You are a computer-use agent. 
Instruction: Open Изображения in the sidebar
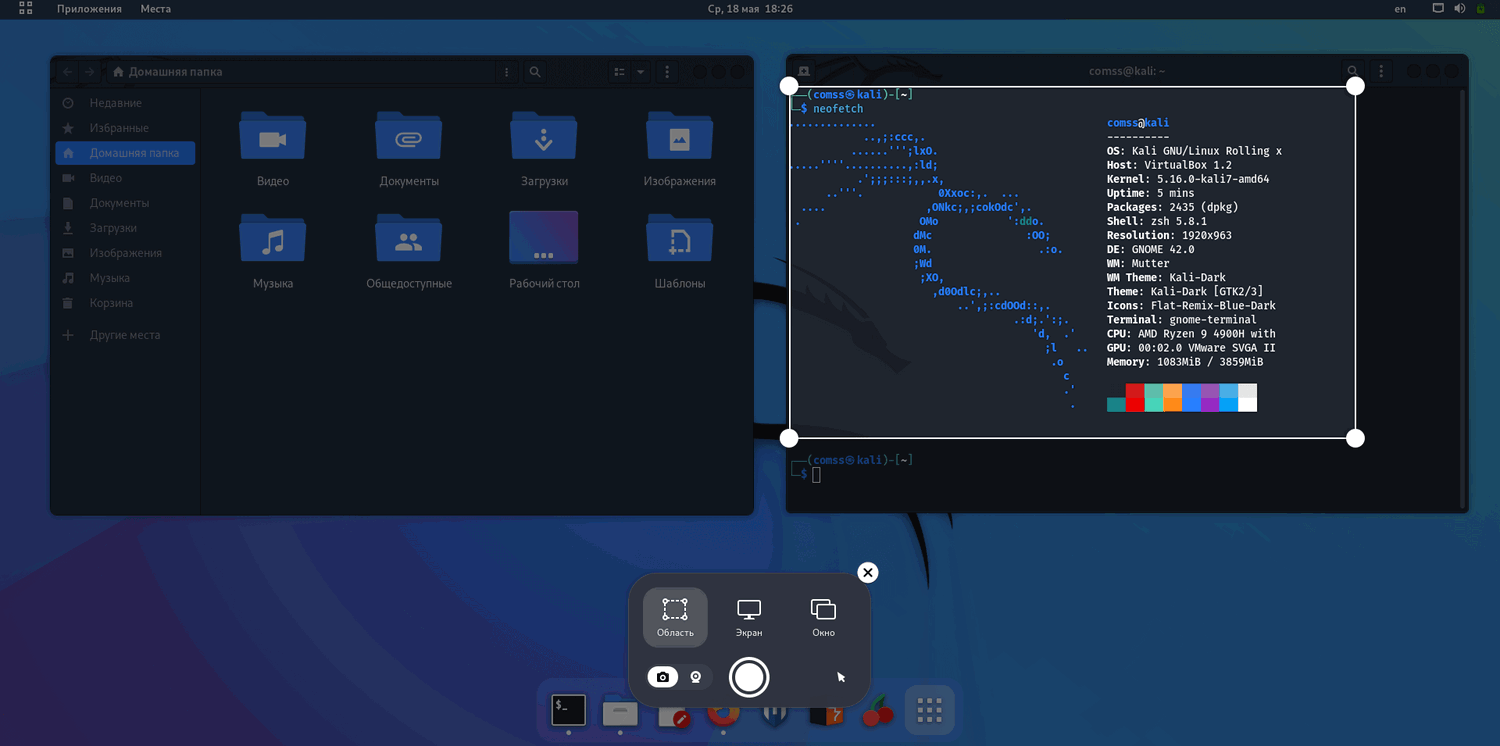[125, 253]
